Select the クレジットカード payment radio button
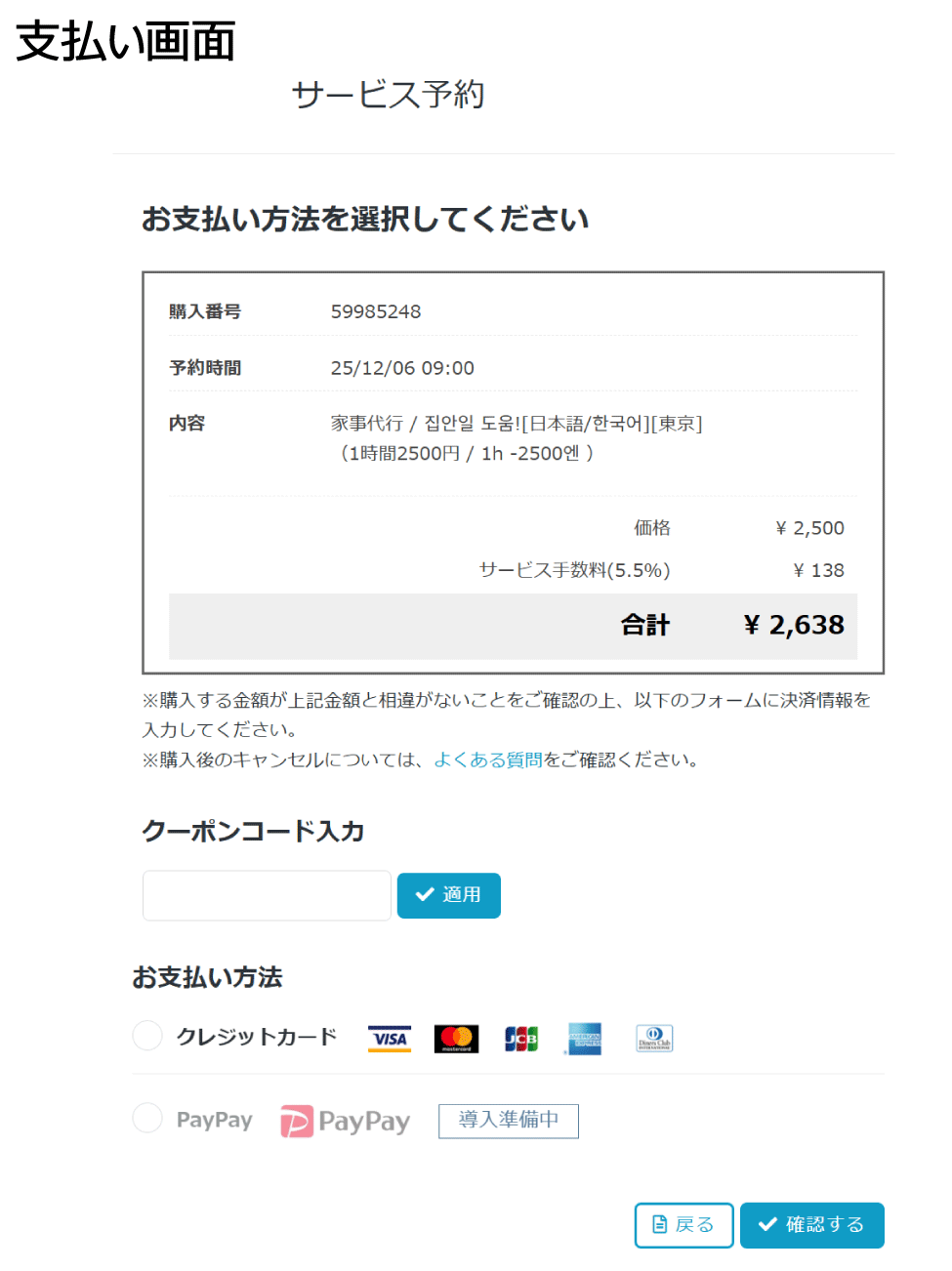This screenshot has height=1271, width=952. 146,1035
